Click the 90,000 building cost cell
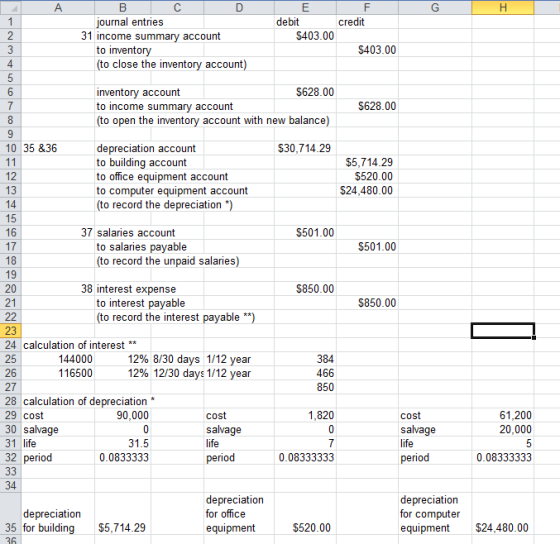The image size is (560, 544). click(122, 415)
